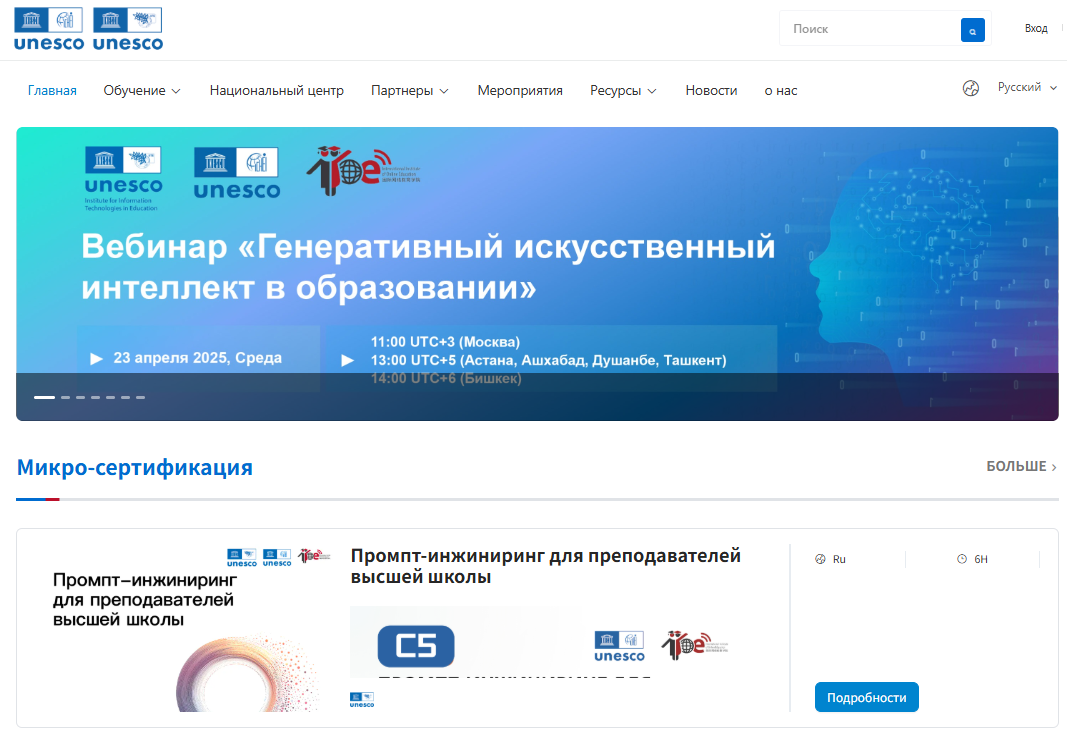This screenshot has height=737, width=1067.
Task: Click the blue search magnifier button
Action: (972, 30)
